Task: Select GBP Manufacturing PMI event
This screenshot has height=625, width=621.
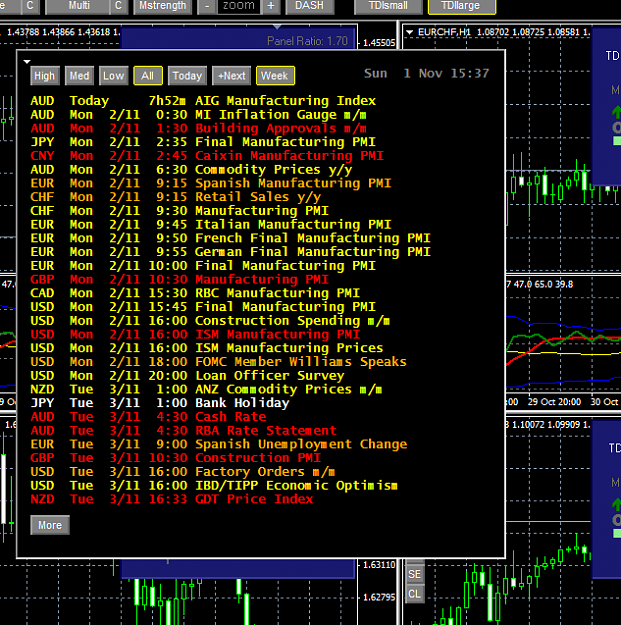Action: pos(180,279)
